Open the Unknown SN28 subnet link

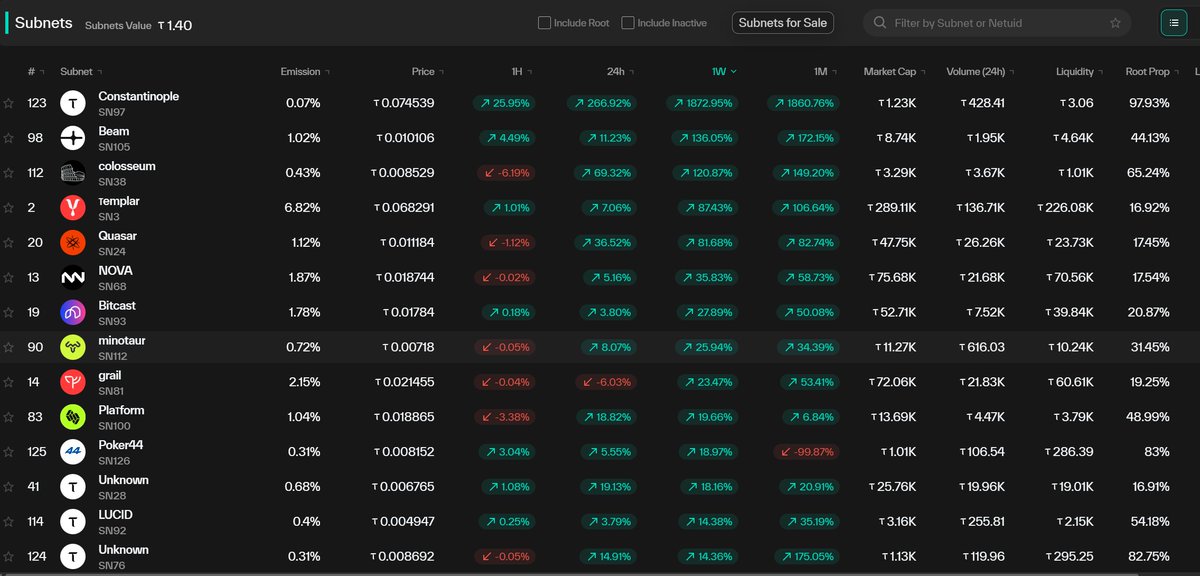tap(123, 480)
